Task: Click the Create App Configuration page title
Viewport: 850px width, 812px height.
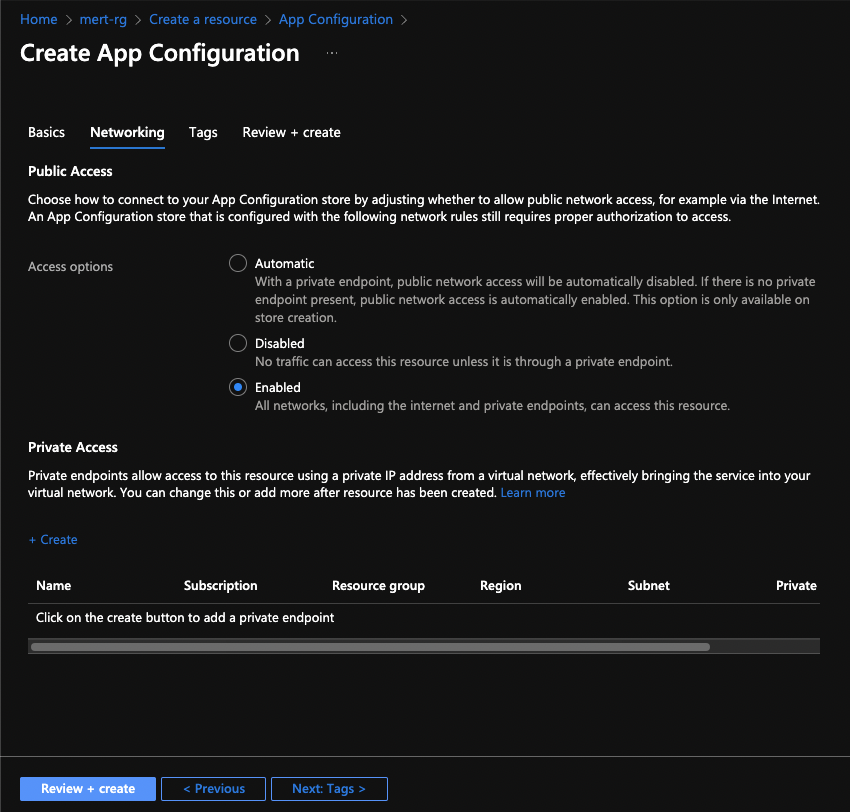Action: pos(159,53)
